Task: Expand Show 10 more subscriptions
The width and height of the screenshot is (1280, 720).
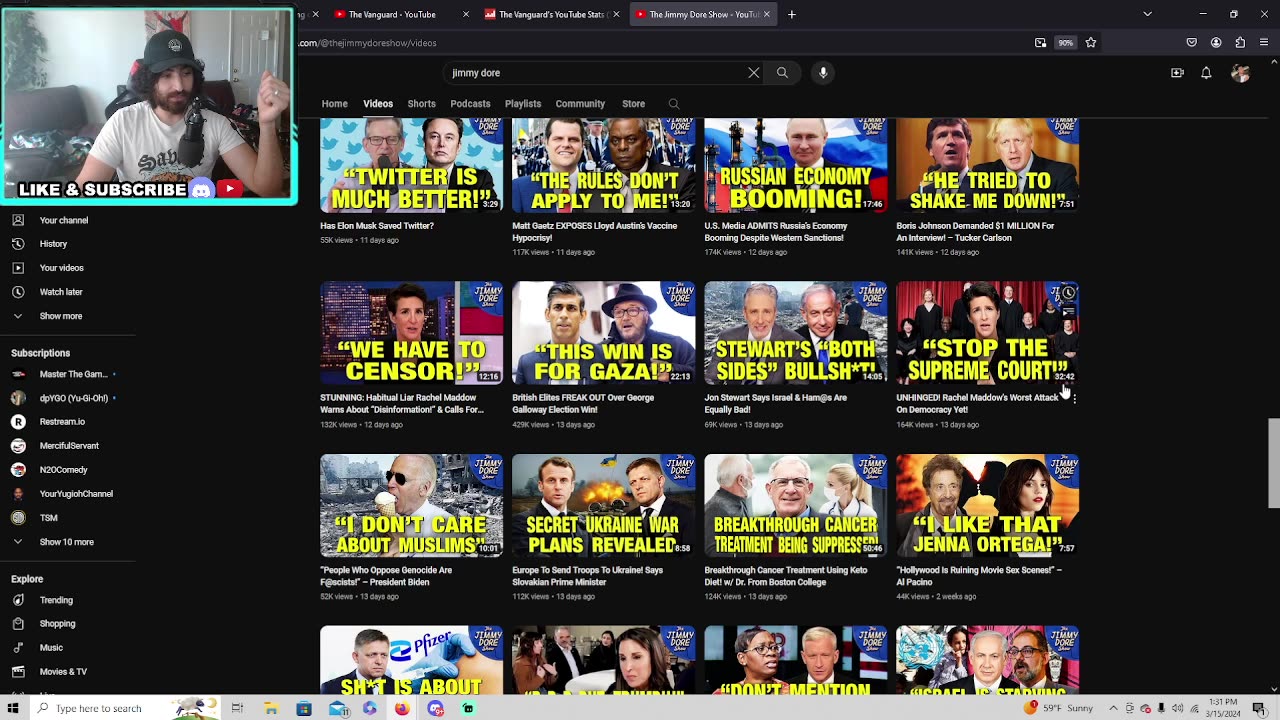Action: 66,542
